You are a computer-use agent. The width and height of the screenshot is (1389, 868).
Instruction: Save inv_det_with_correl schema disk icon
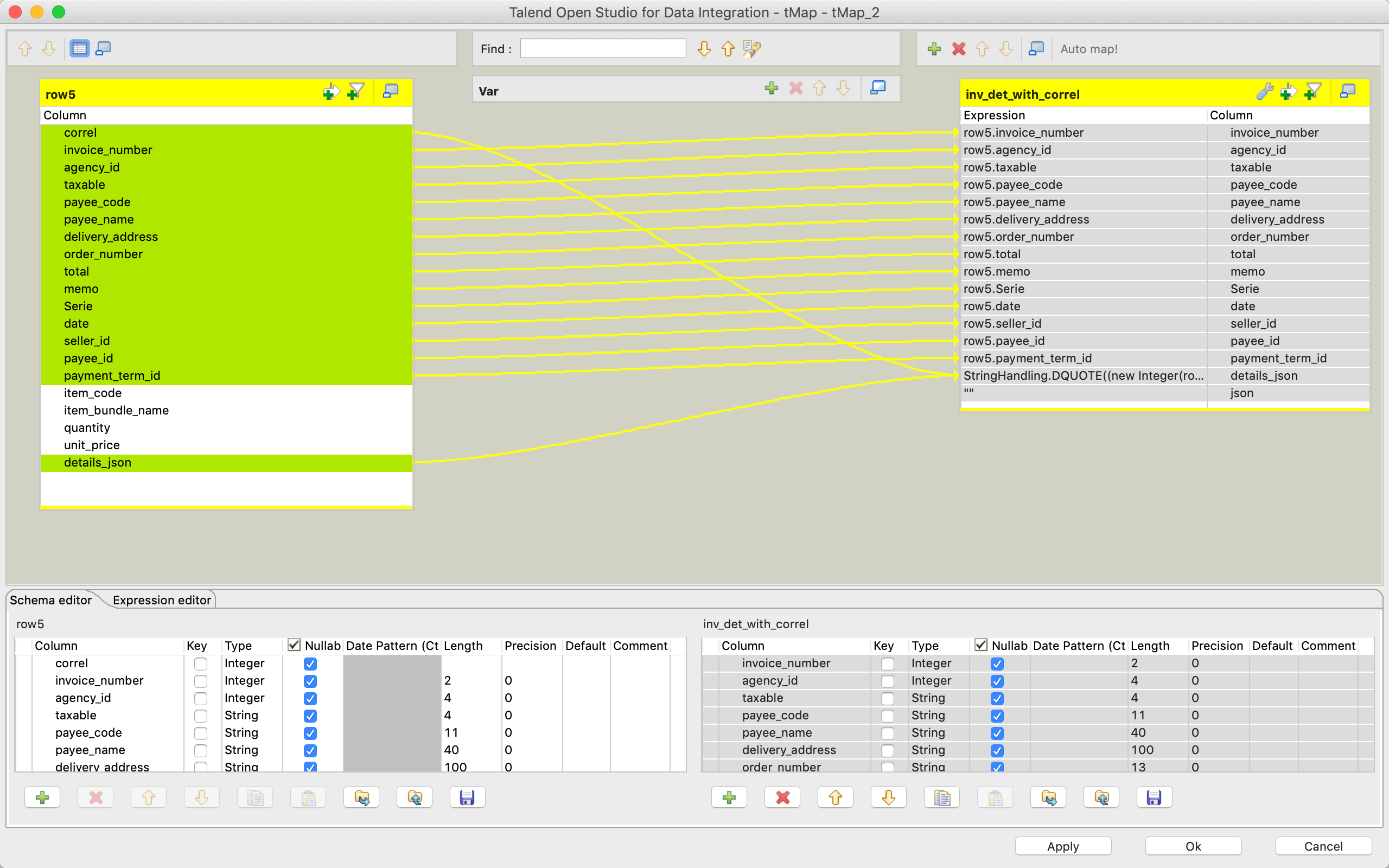coord(1154,797)
